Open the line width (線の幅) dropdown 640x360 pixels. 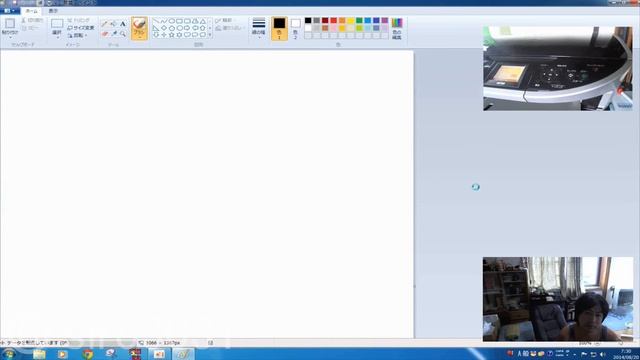coord(259,28)
